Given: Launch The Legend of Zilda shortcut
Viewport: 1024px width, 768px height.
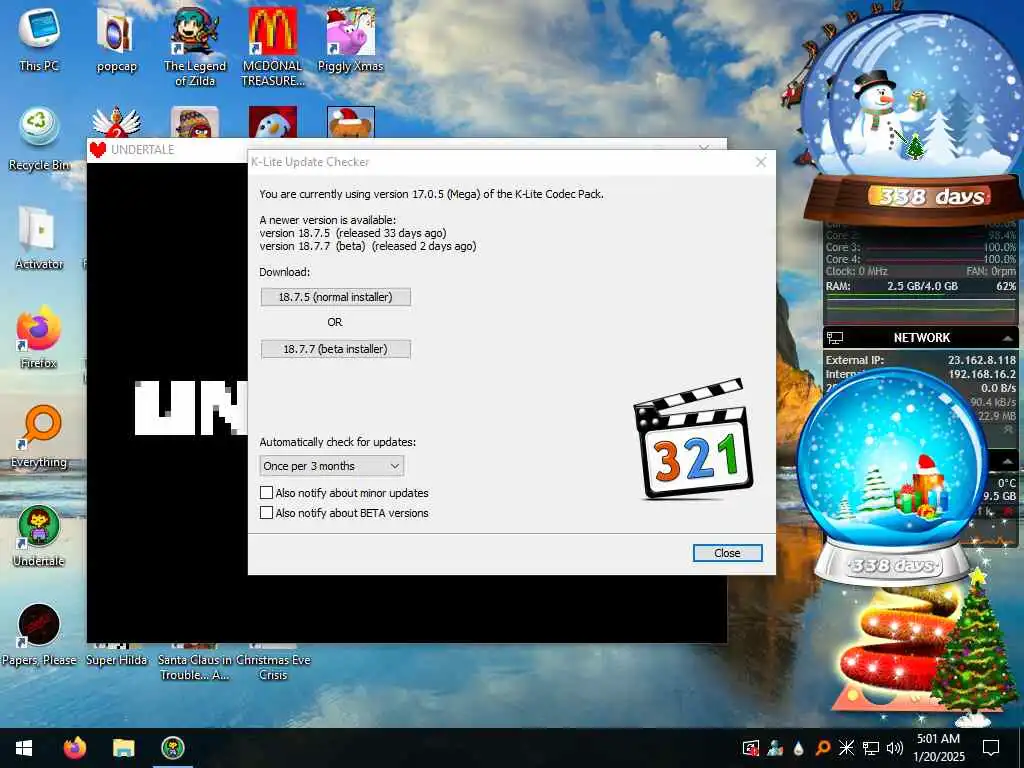Looking at the screenshot, I should coord(195,47).
